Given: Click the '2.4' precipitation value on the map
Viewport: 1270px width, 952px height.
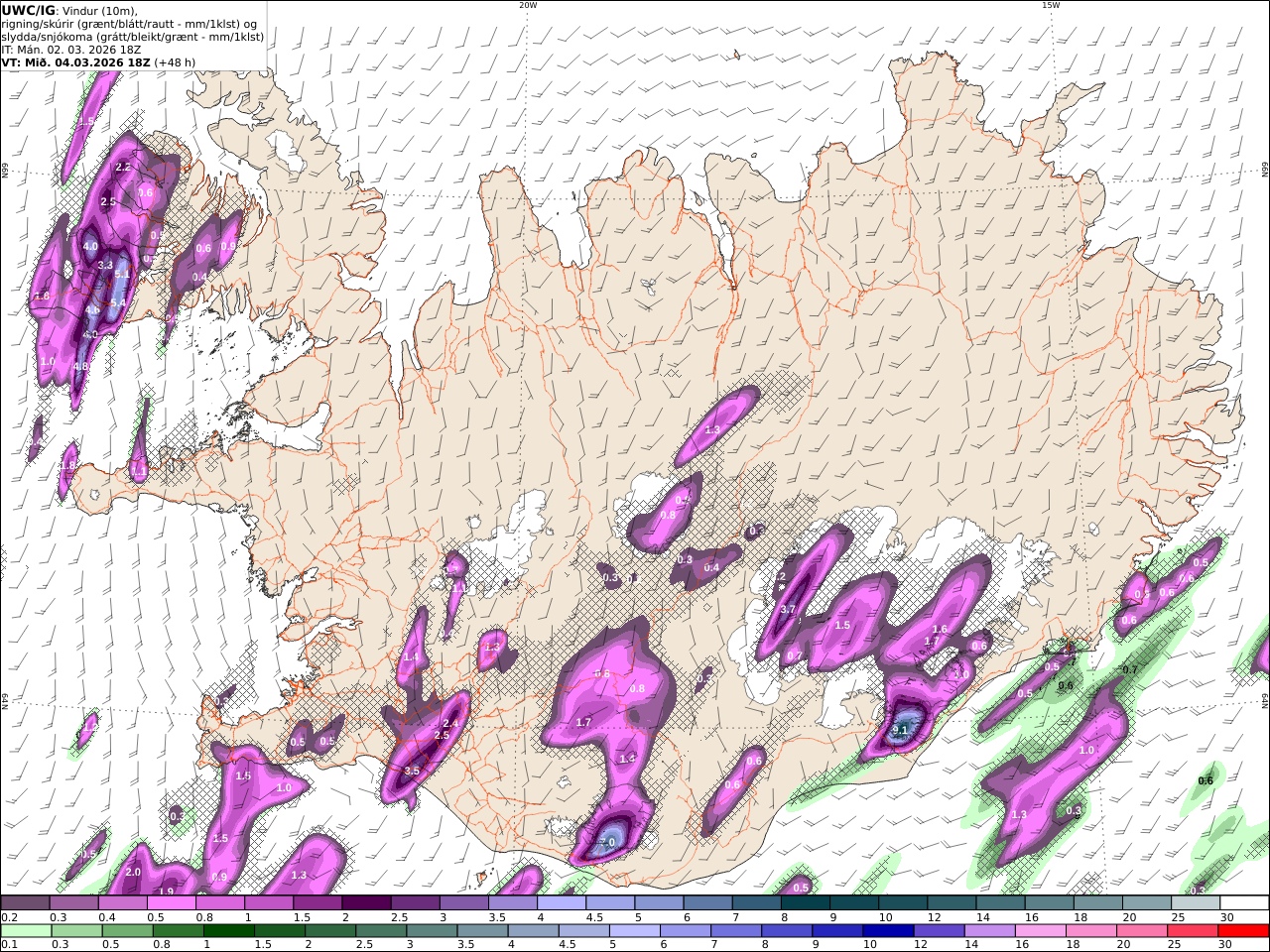Looking at the screenshot, I should pyautogui.click(x=448, y=723).
